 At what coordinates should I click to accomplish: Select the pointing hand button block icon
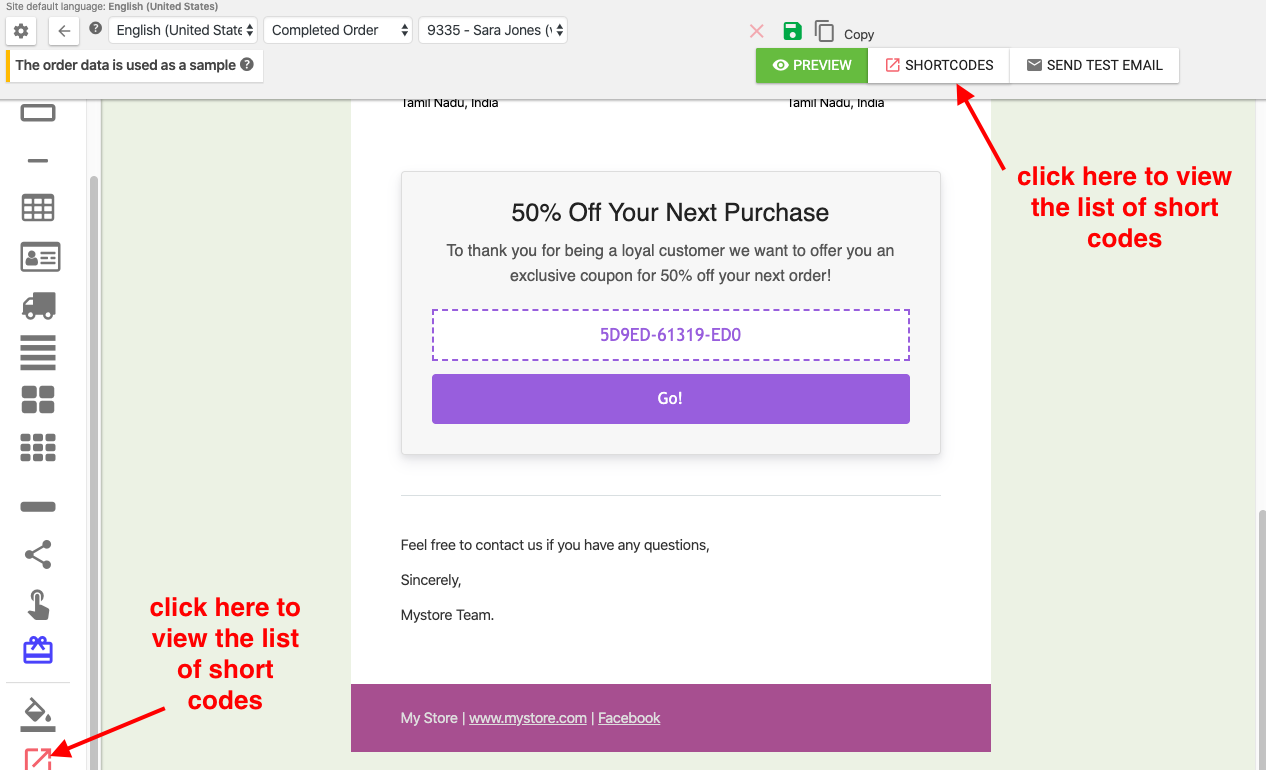point(38,605)
